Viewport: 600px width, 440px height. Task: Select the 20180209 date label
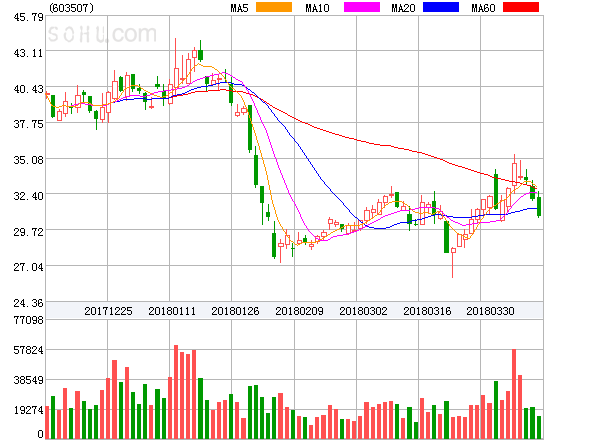(299, 311)
